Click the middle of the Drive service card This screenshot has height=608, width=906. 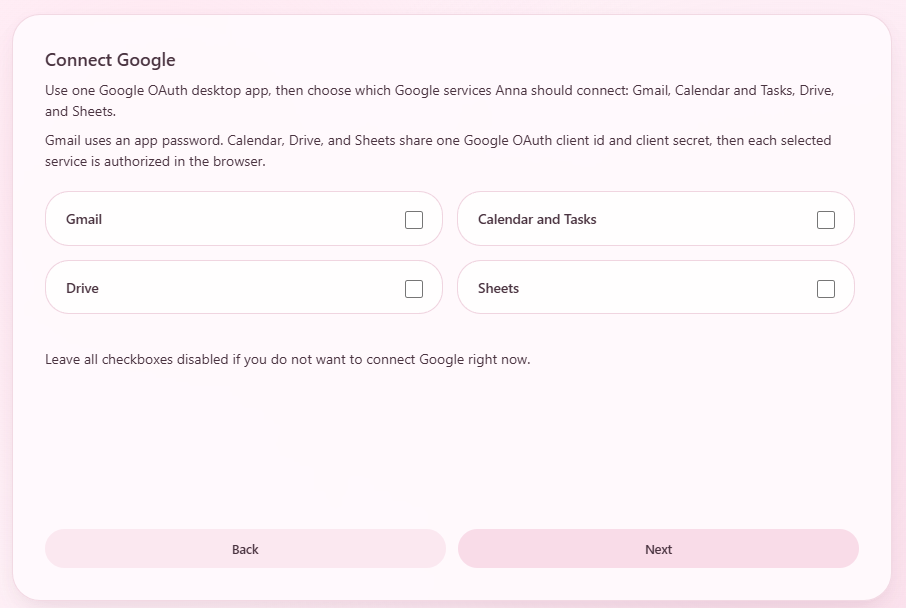point(243,288)
